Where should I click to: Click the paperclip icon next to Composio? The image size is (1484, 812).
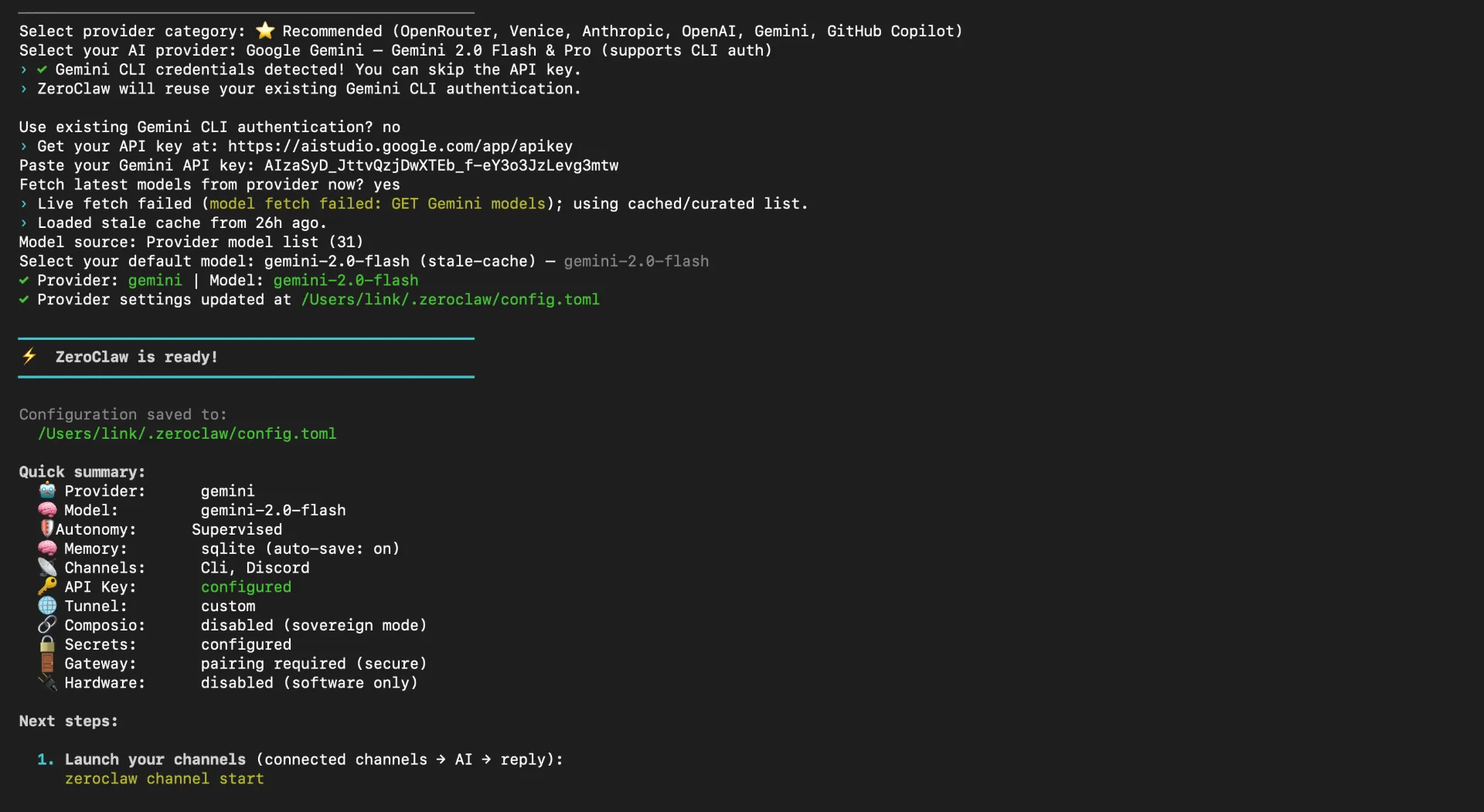coord(46,625)
